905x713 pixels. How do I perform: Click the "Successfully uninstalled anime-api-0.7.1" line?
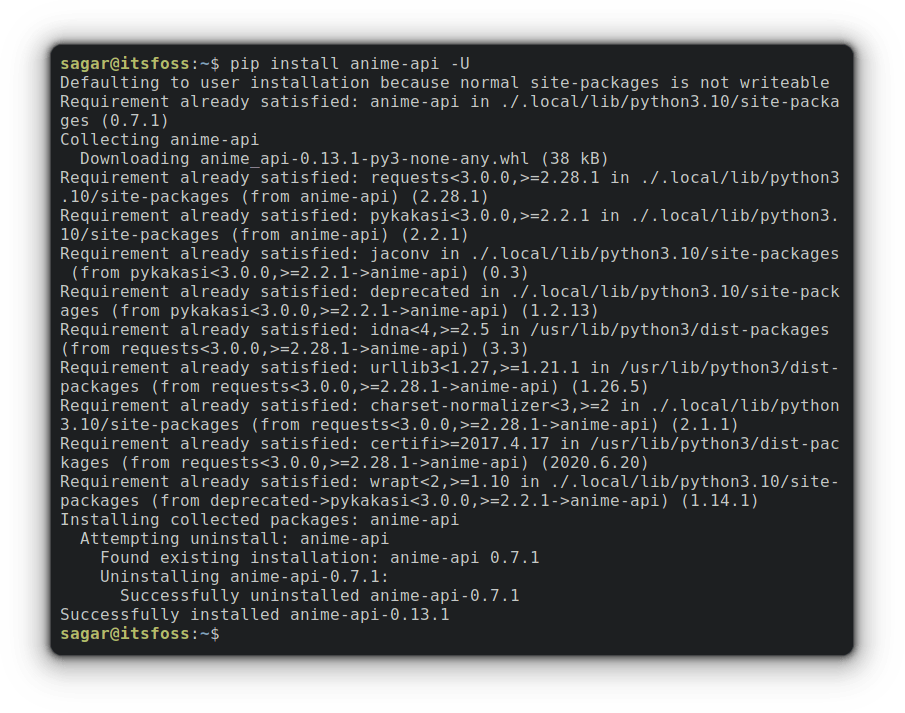point(319,596)
